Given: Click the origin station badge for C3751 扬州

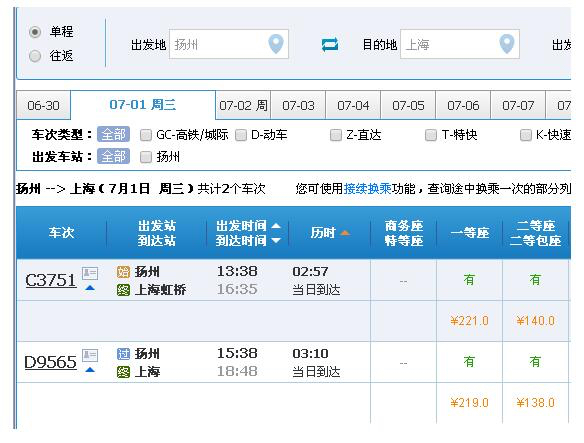Looking at the screenshot, I should [123, 272].
